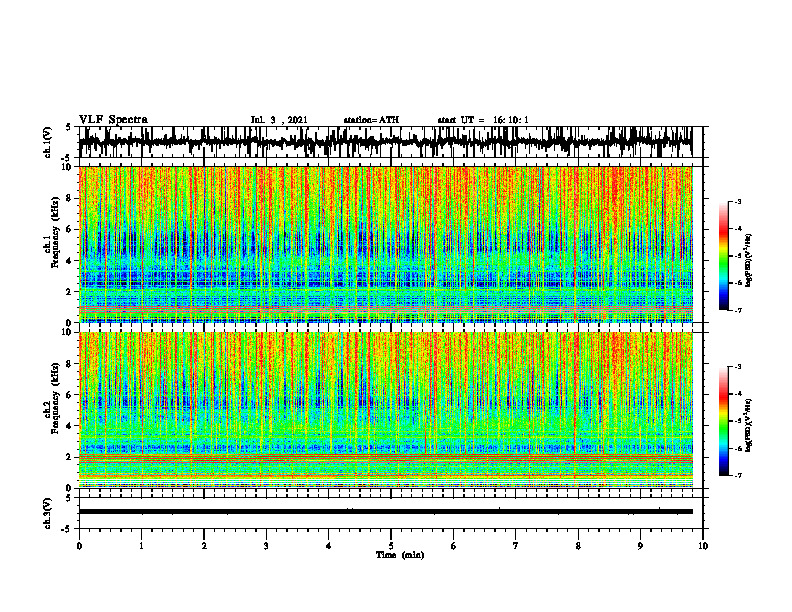This screenshot has width=792, height=612.
Task: Click inside the ch.2 spectrogram plot
Action: pos(385,410)
